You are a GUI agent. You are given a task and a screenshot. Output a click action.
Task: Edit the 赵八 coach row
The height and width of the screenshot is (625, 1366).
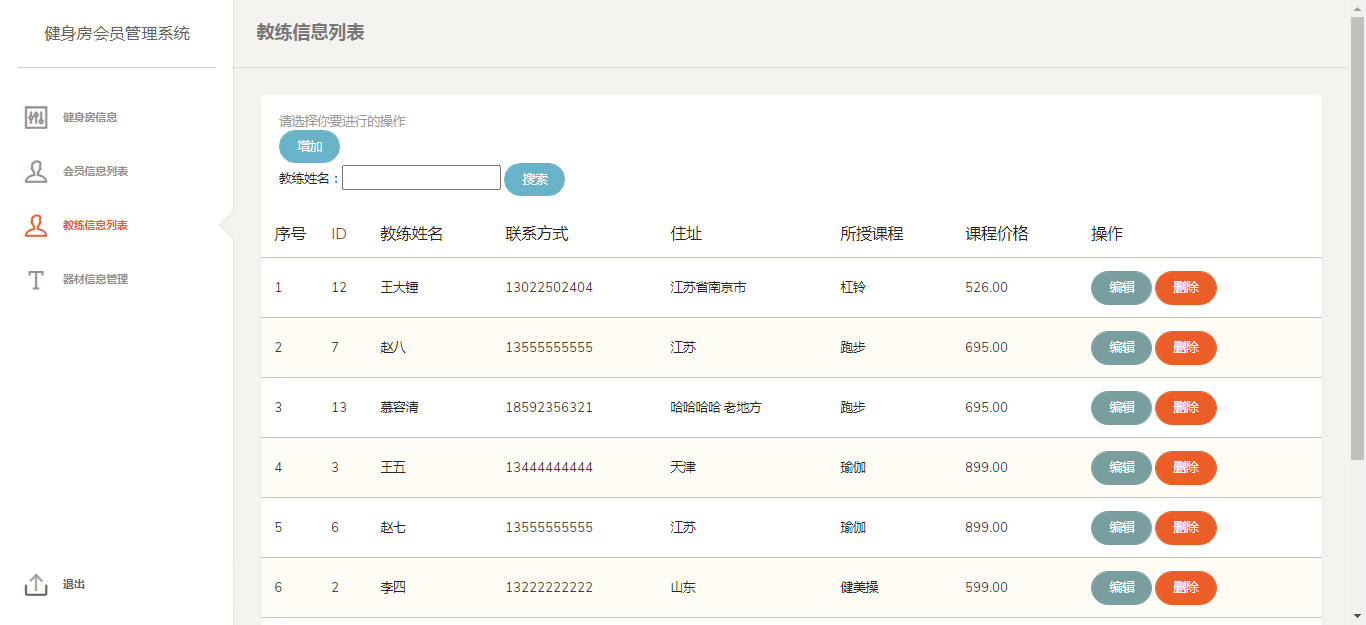tap(1121, 348)
